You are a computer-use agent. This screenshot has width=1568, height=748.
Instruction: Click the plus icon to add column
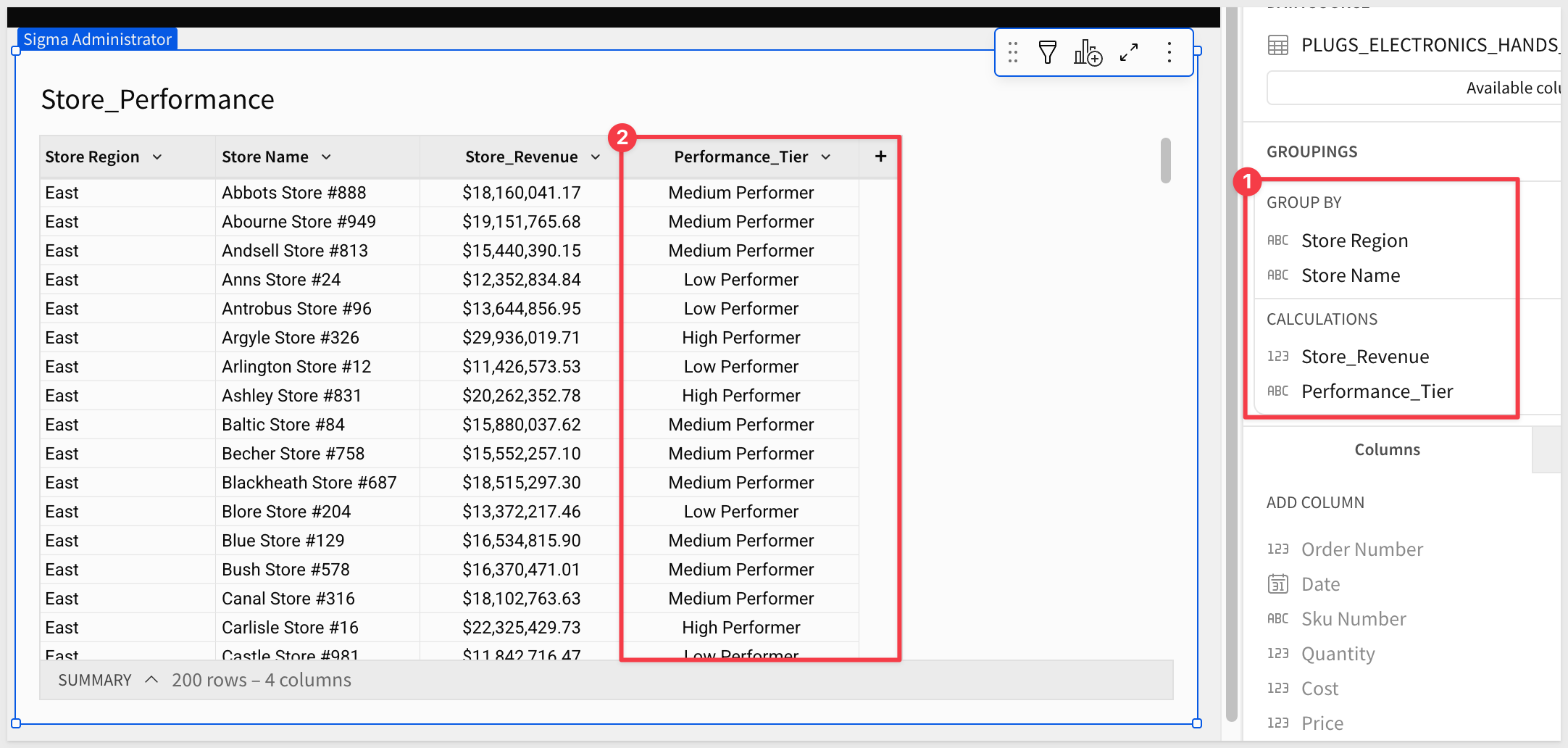click(x=880, y=157)
